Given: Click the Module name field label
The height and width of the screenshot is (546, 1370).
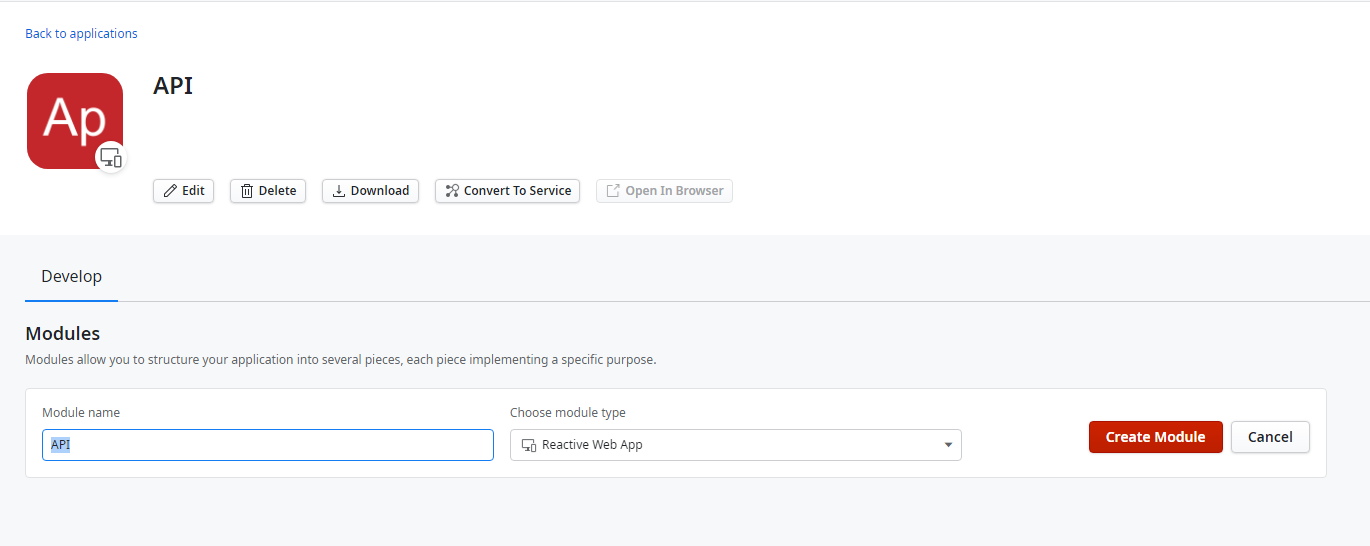Looking at the screenshot, I should click(x=81, y=413).
